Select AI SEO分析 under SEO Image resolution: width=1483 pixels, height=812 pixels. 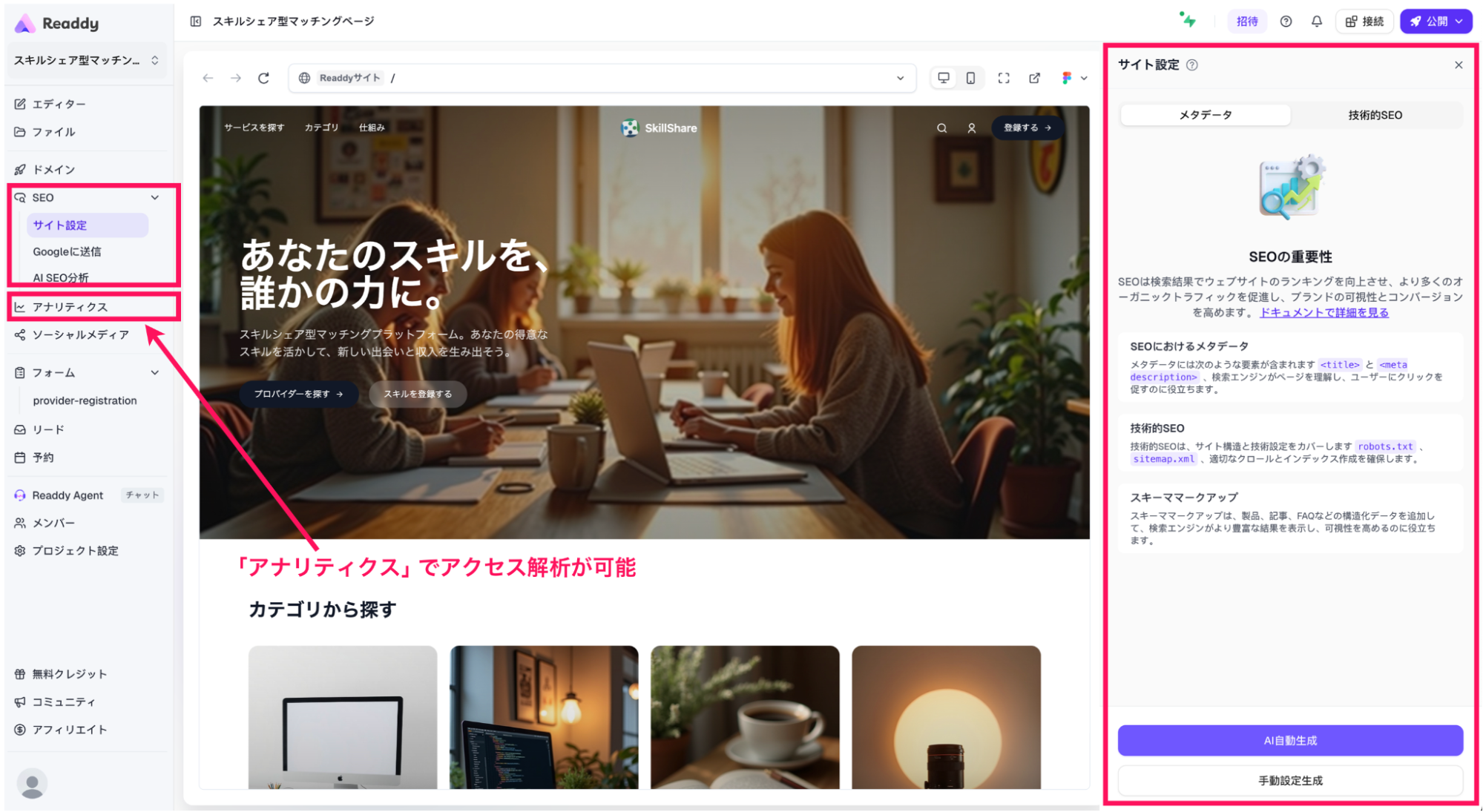[x=61, y=277]
